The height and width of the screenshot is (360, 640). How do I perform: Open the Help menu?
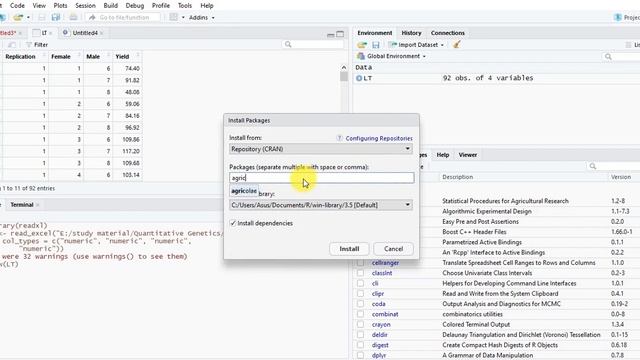coord(207,6)
